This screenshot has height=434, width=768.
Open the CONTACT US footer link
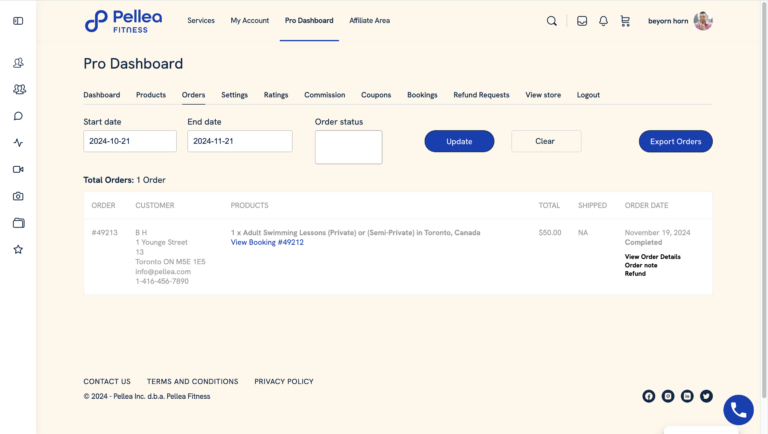click(107, 381)
